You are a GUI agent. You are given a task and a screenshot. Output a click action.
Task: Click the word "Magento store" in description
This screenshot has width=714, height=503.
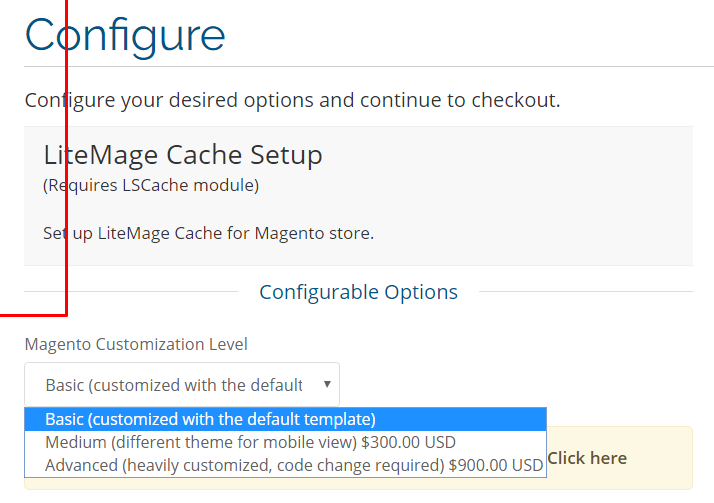coord(314,233)
